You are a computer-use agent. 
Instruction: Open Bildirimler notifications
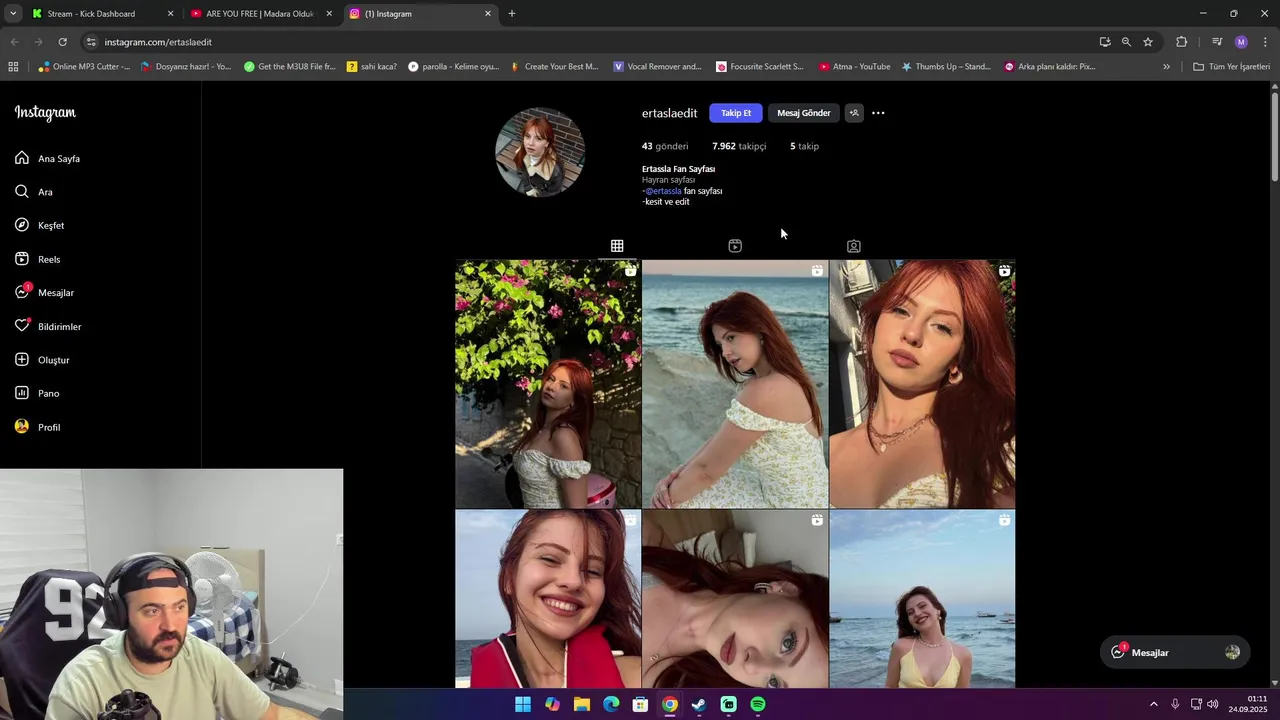click(x=48, y=326)
